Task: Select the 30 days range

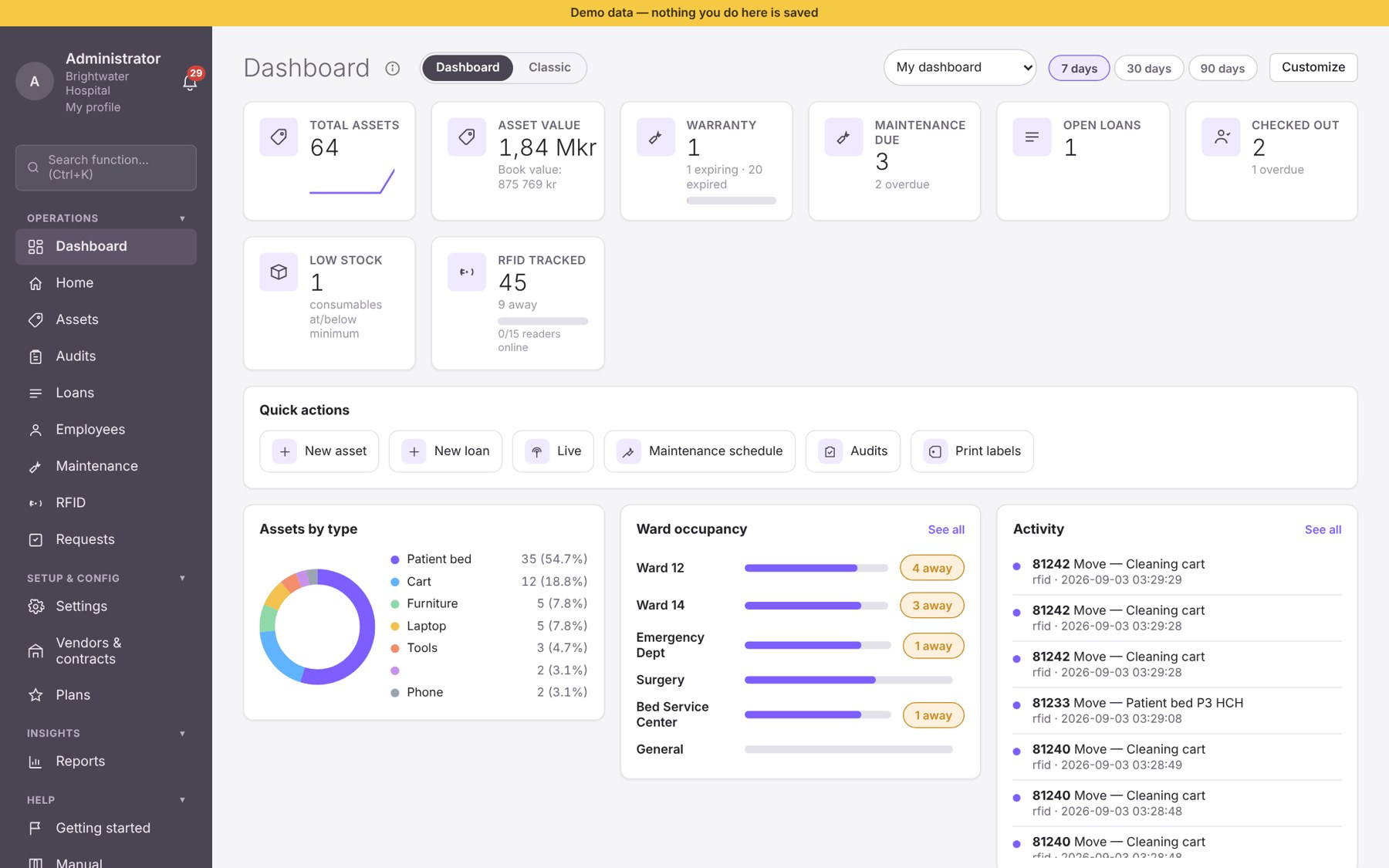Action: coord(1148,68)
